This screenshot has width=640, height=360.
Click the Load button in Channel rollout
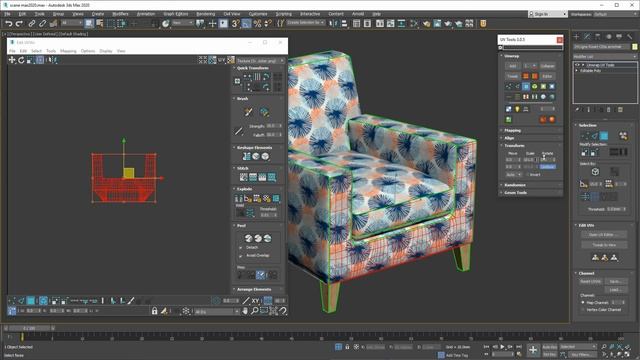pyautogui.click(x=615, y=290)
